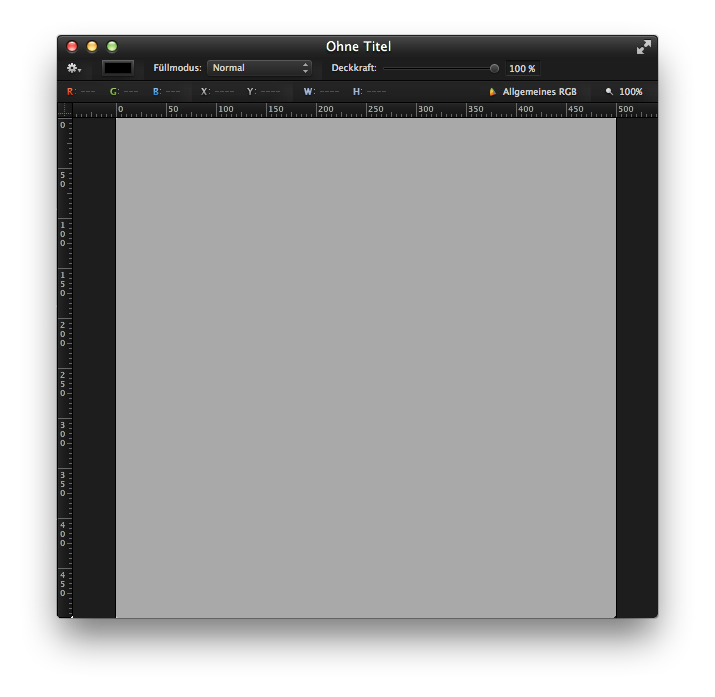The image size is (715, 697).
Task: Click the magnifier zoom icon
Action: pos(609,92)
